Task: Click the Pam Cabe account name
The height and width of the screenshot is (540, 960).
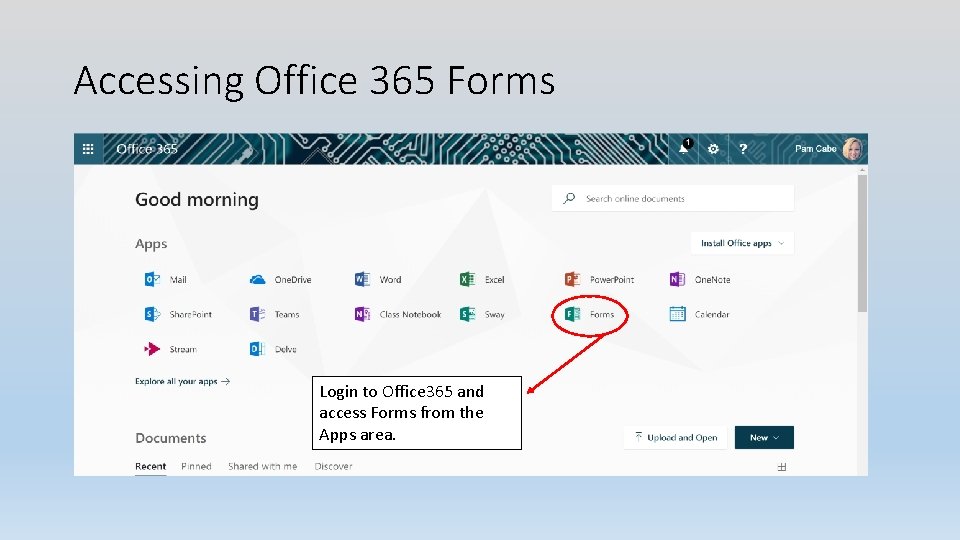Action: point(816,149)
